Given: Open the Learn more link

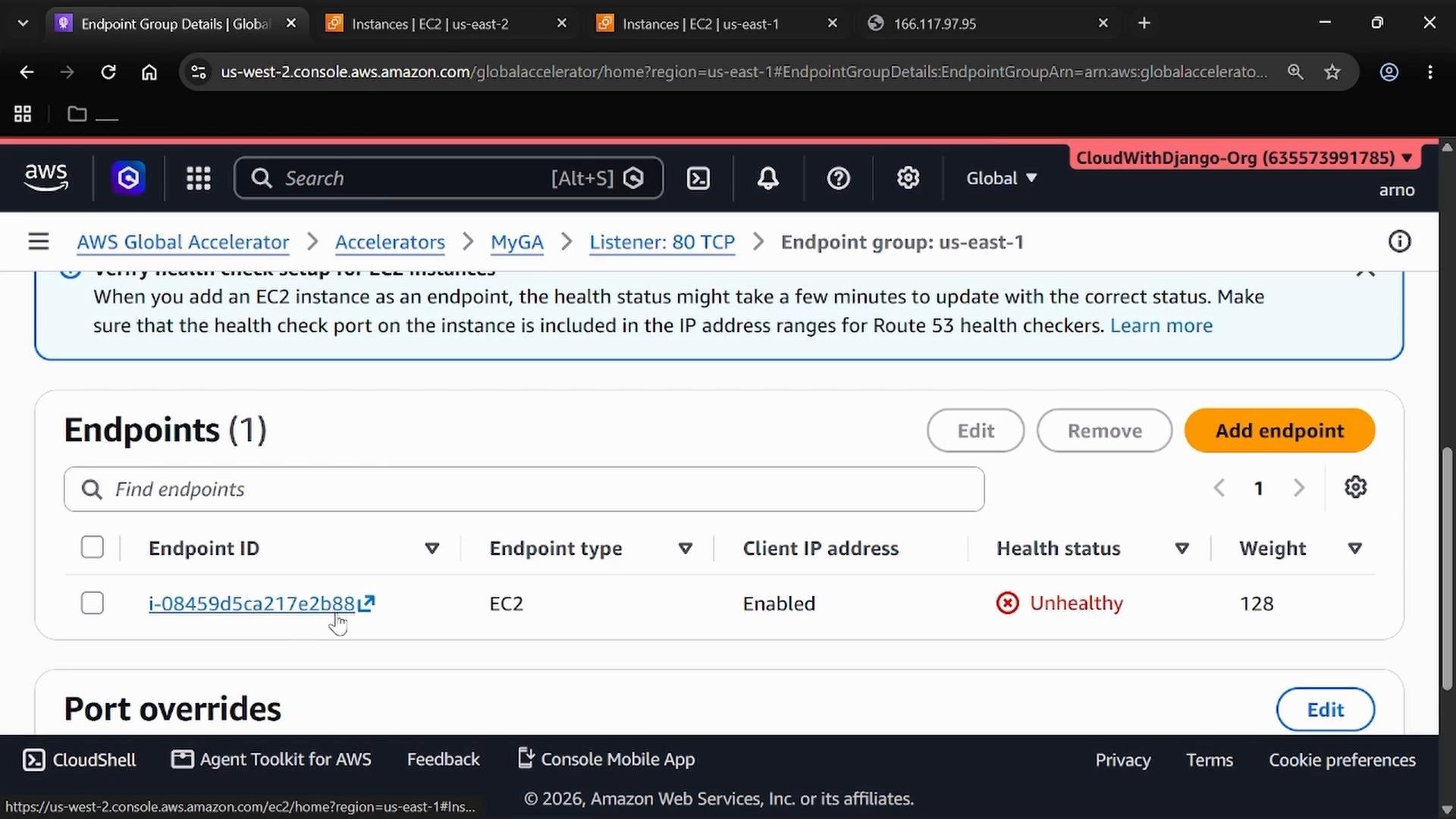Looking at the screenshot, I should coord(1161,326).
